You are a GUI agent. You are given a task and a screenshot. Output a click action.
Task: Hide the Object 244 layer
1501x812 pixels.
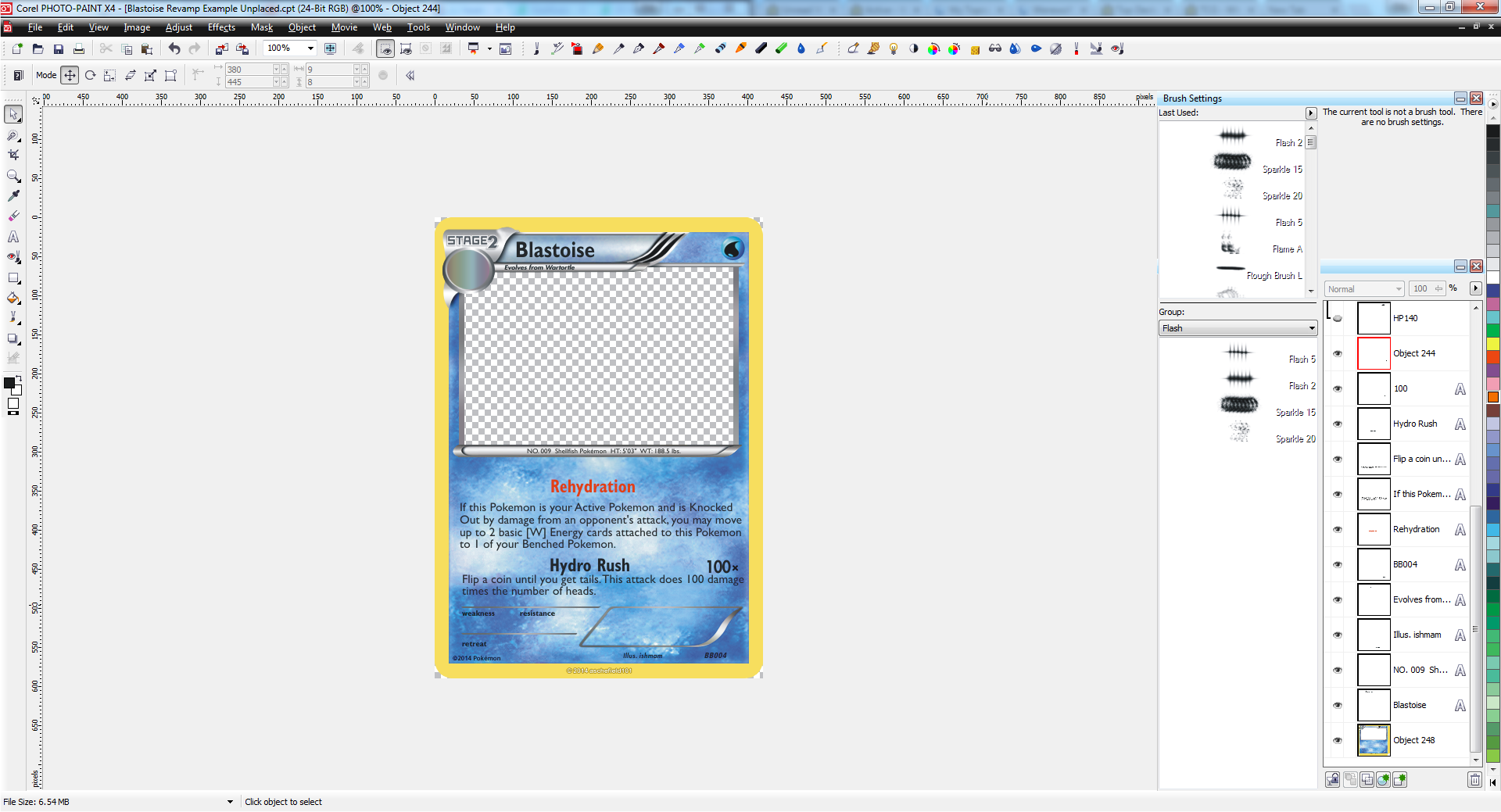tap(1338, 354)
